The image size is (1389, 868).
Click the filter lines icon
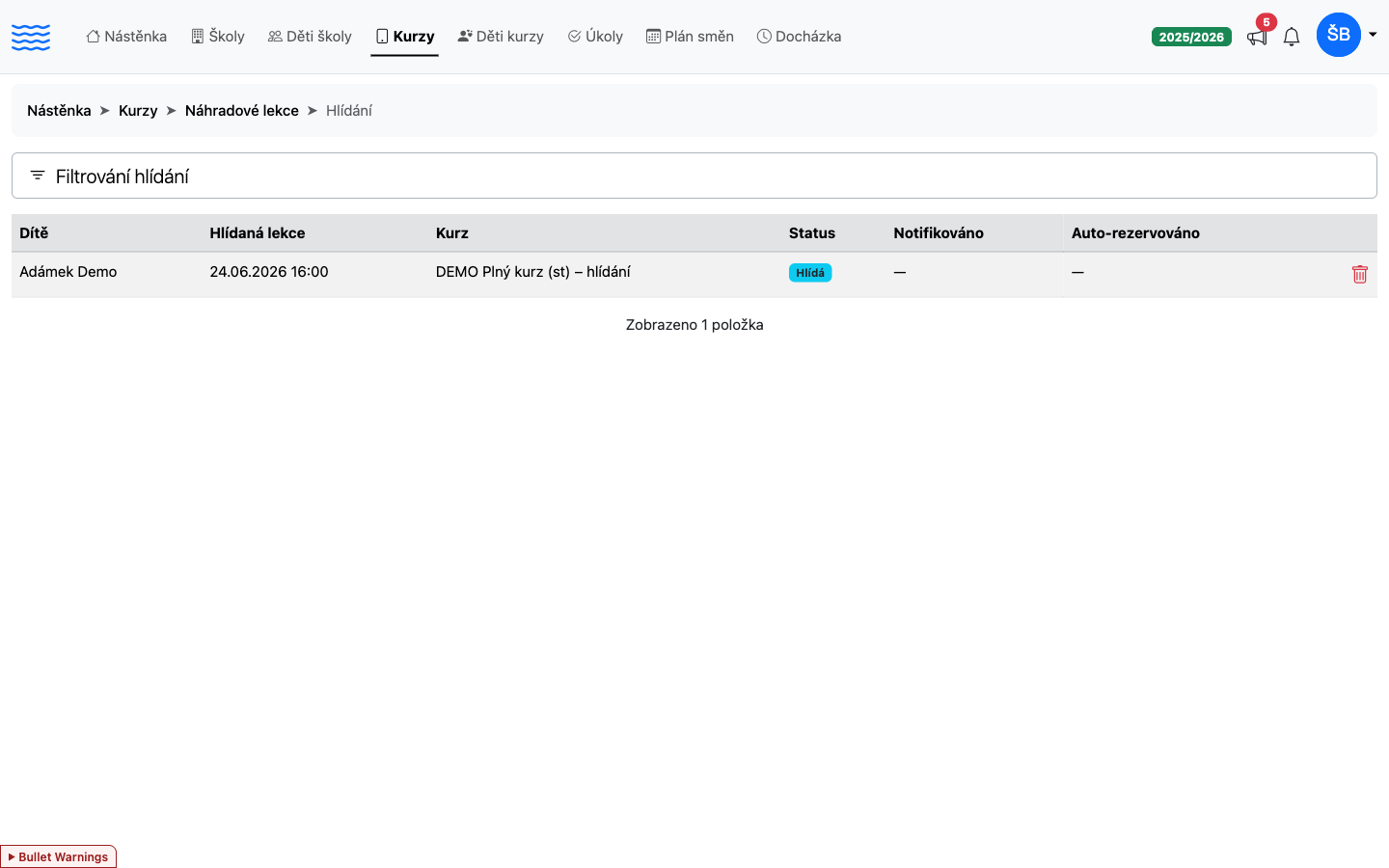[38, 176]
